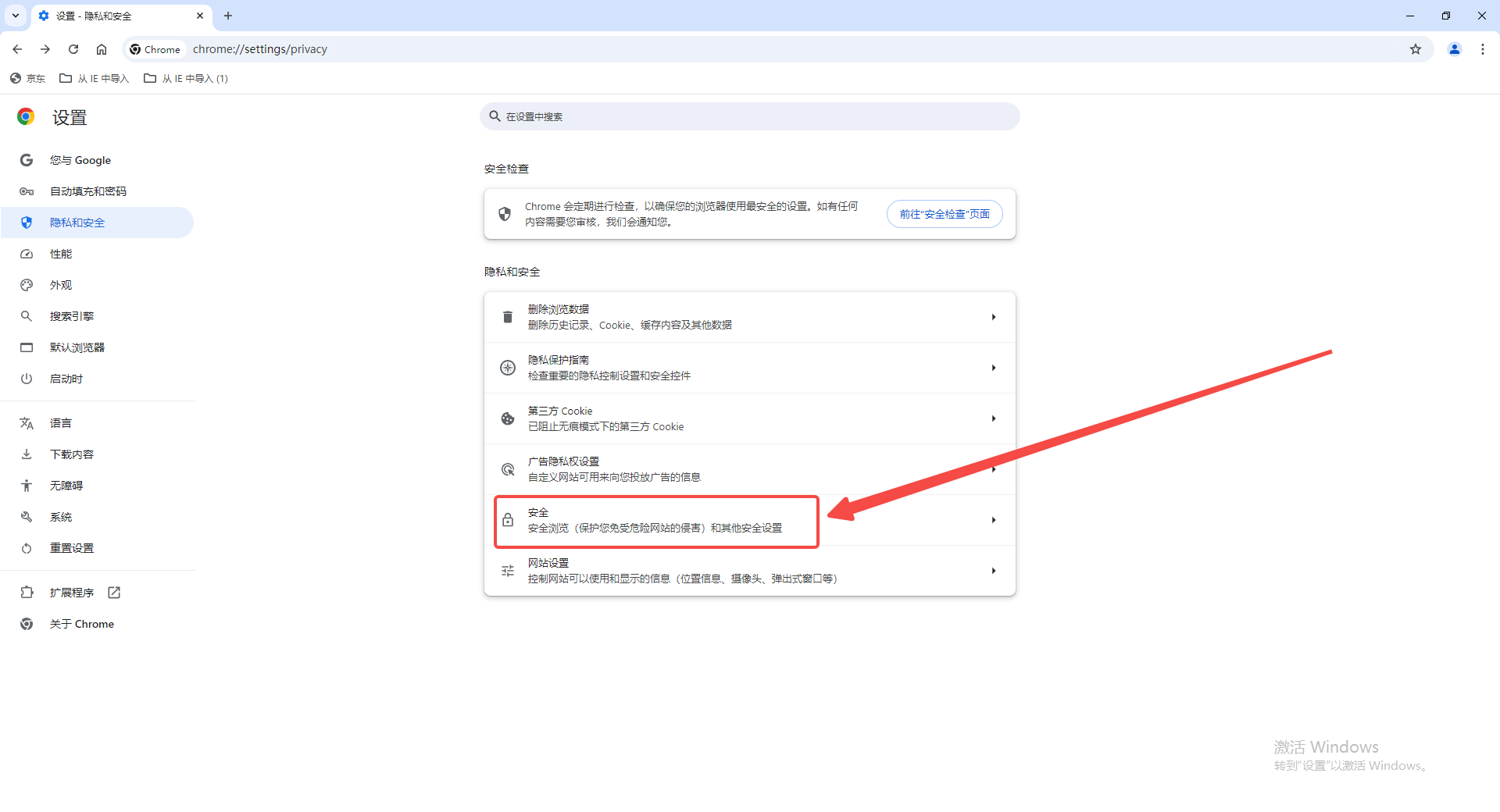Open 默认浏览器 settings text
This screenshot has height=812, width=1500.
[x=77, y=347]
